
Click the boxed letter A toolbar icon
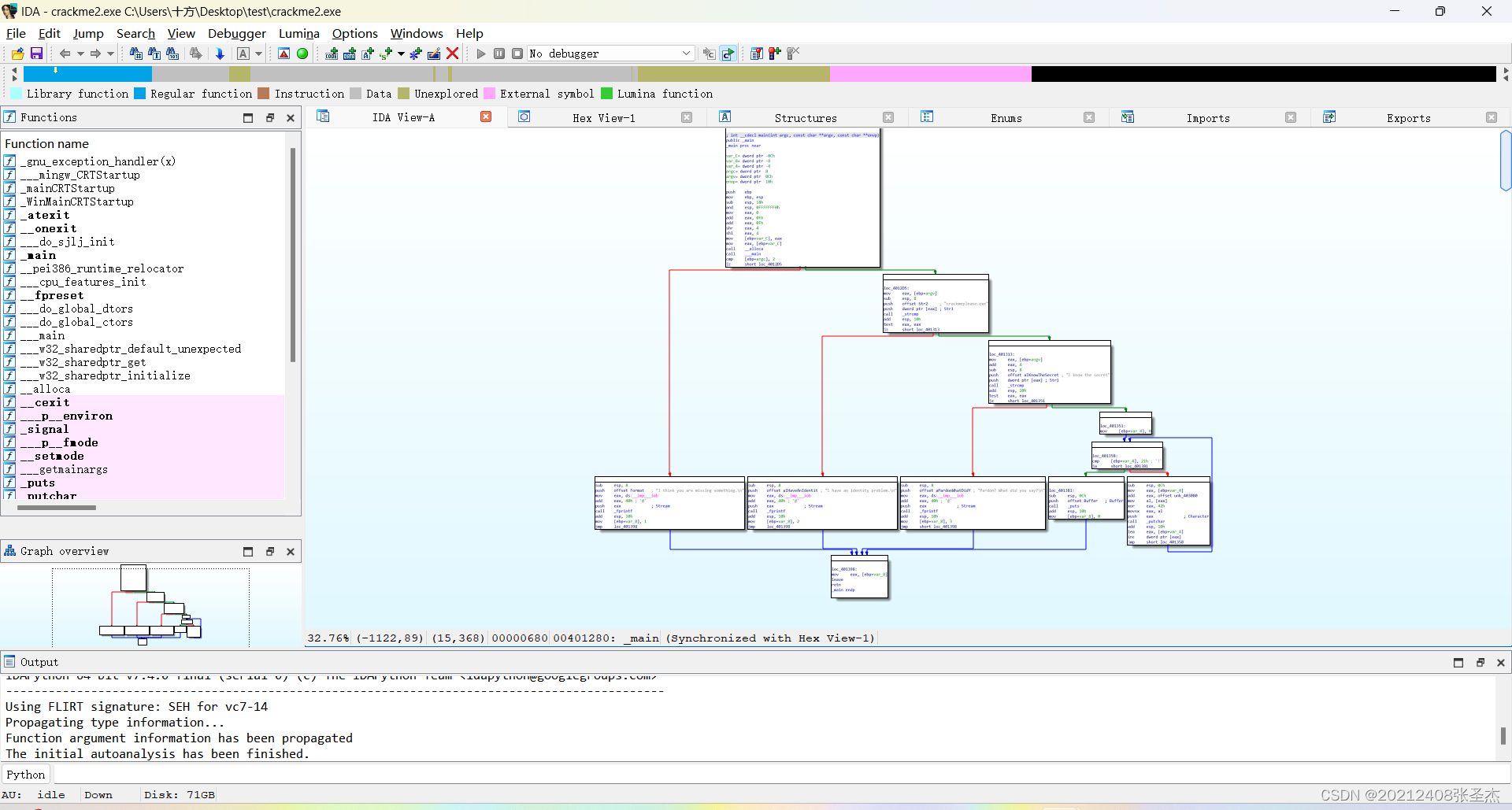coord(243,54)
